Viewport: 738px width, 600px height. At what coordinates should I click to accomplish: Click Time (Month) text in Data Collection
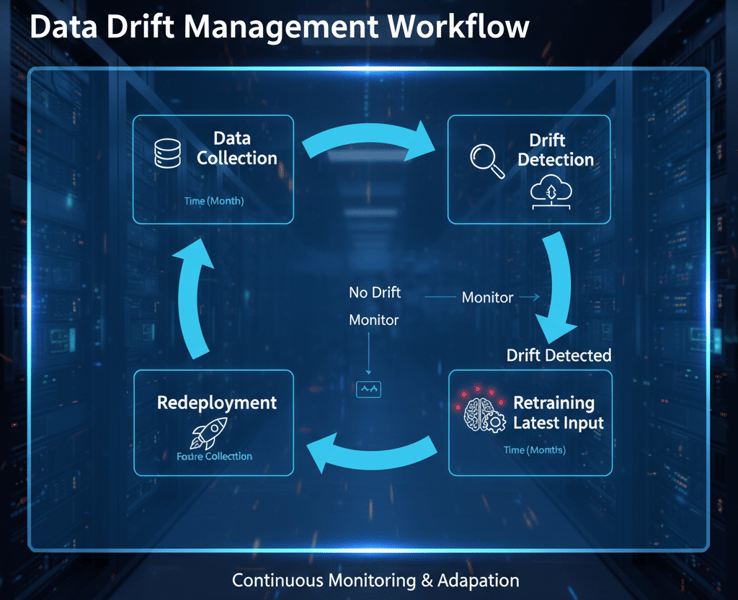214,201
